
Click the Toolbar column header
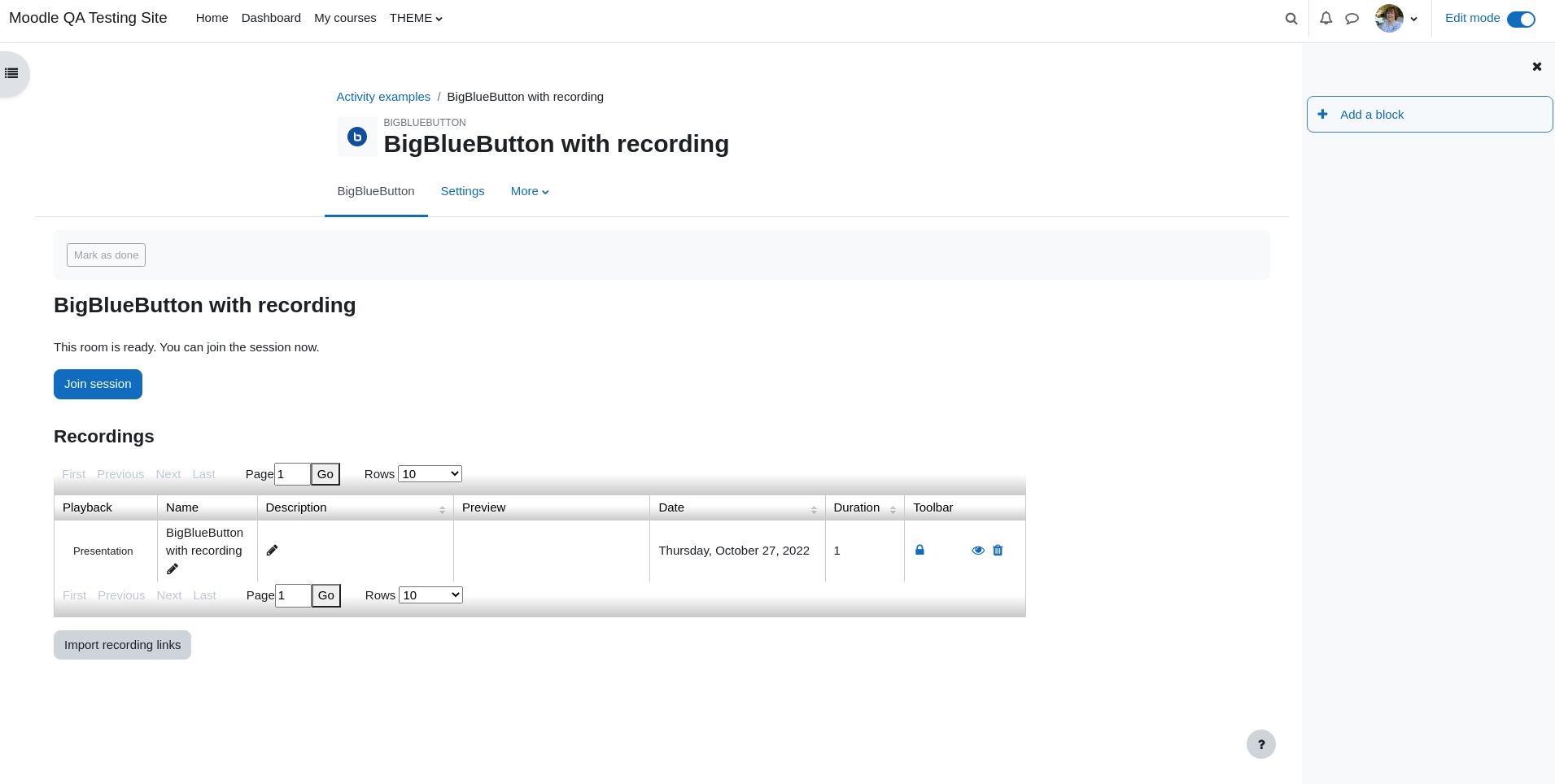(964, 507)
